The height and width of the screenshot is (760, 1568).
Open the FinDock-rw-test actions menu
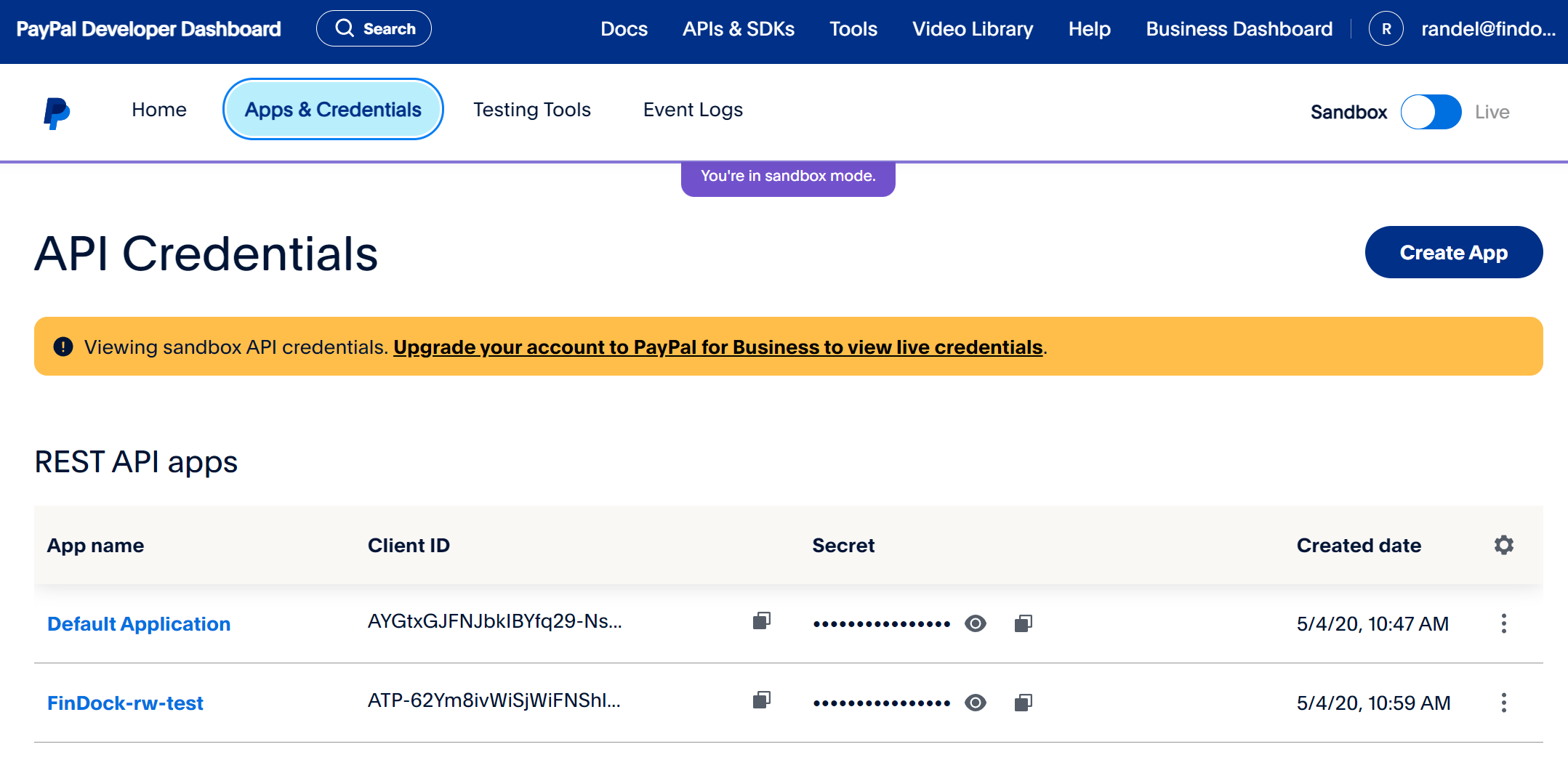(1503, 703)
